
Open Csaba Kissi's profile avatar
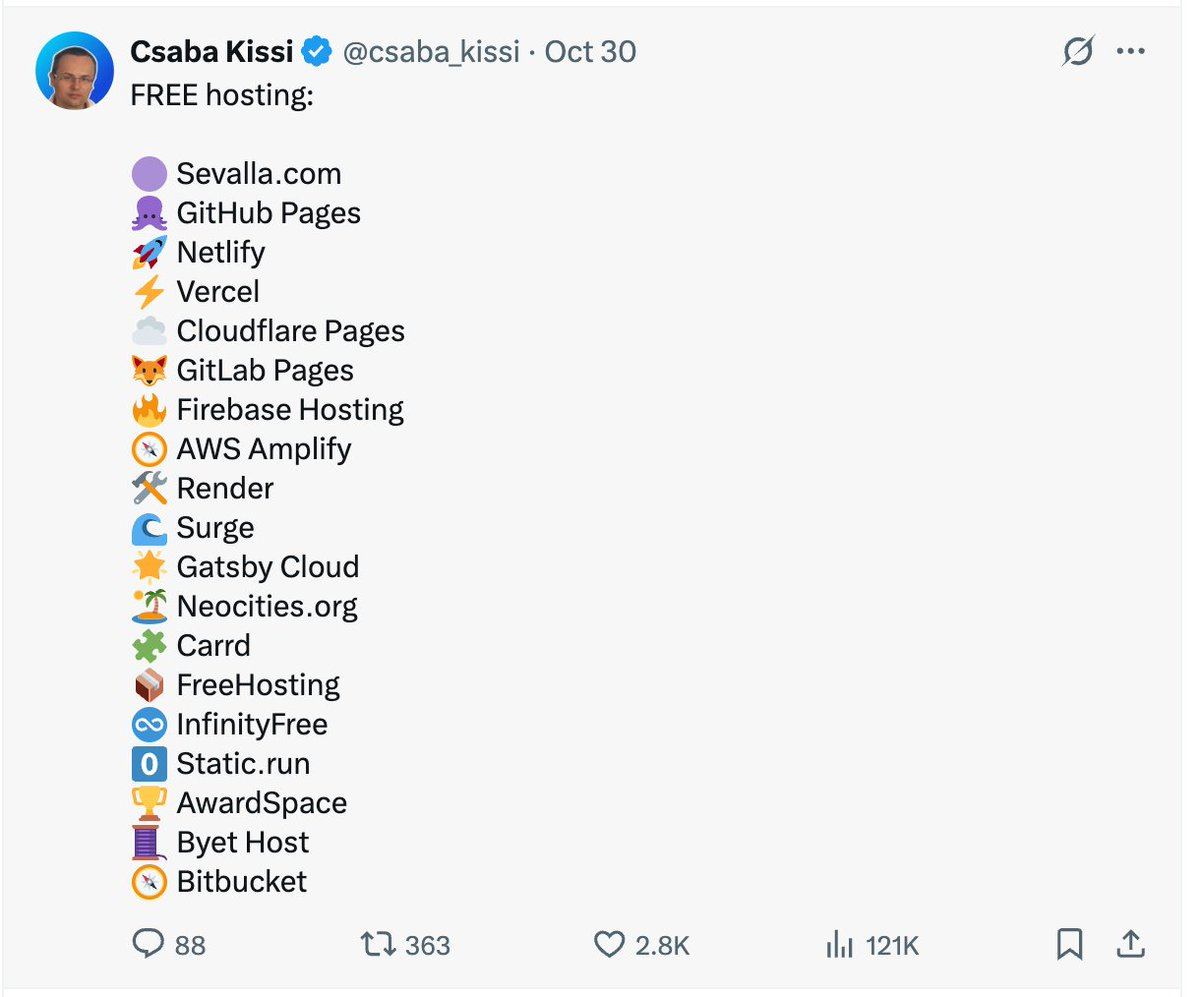[74, 70]
